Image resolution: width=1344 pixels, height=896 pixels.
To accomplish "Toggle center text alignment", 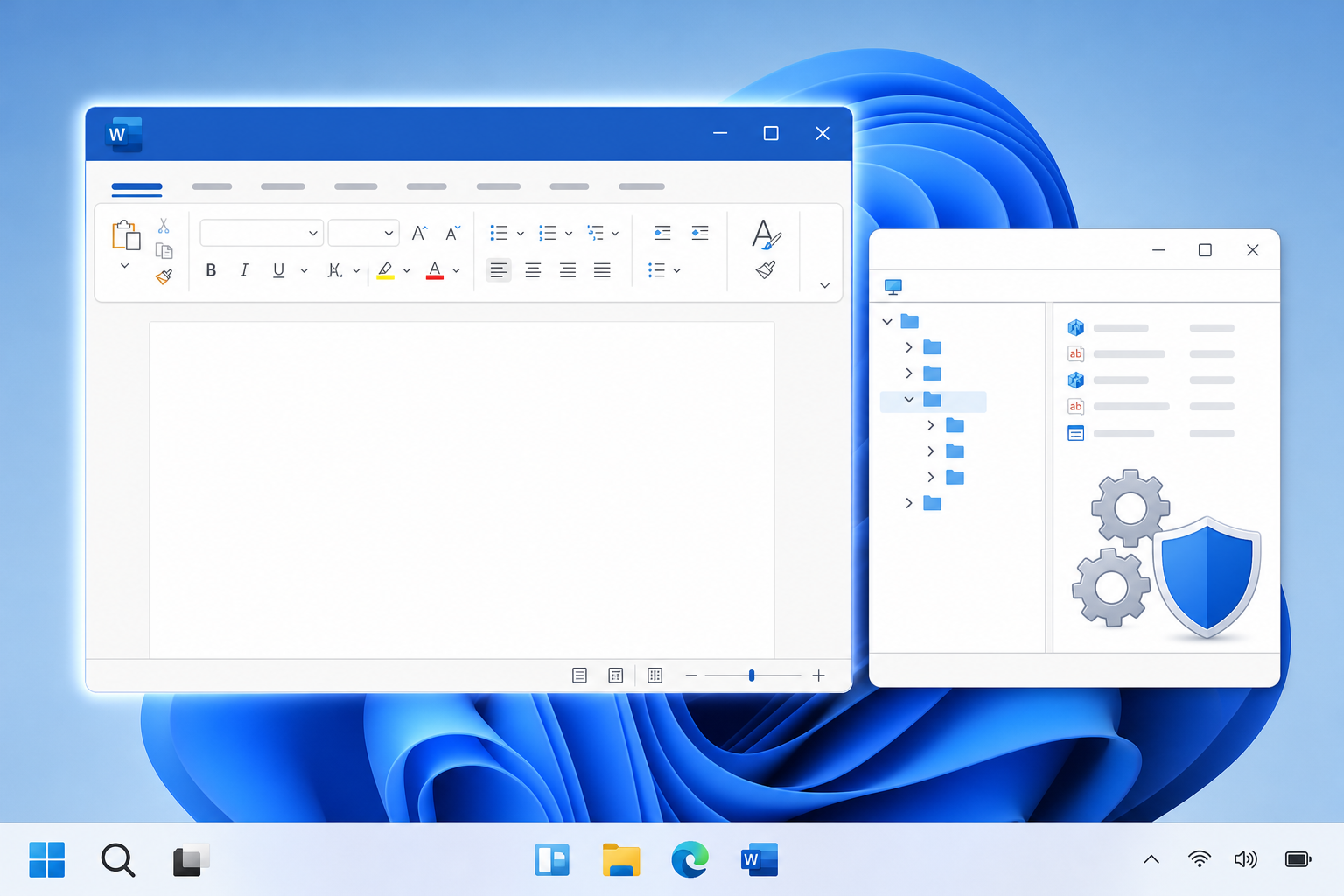I will [533, 270].
